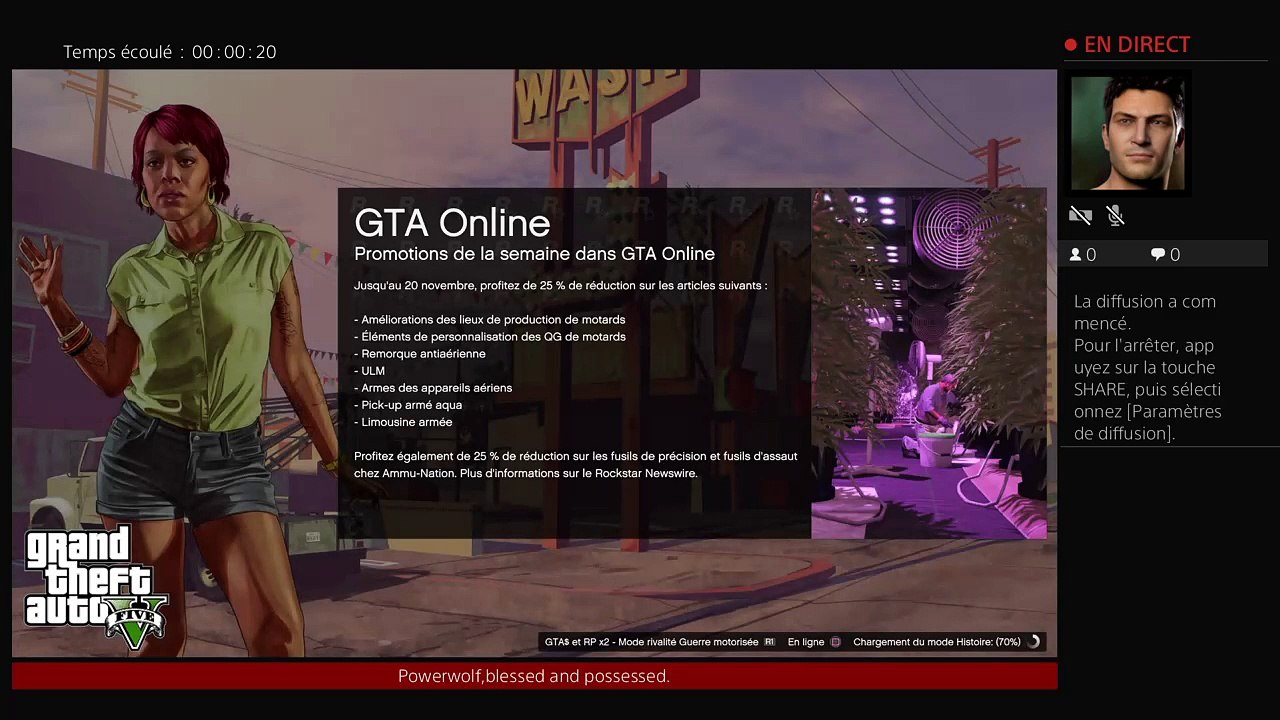Screen dimensions: 1280x720
Task: Click the muted microphone icon
Action: [x=1116, y=215]
